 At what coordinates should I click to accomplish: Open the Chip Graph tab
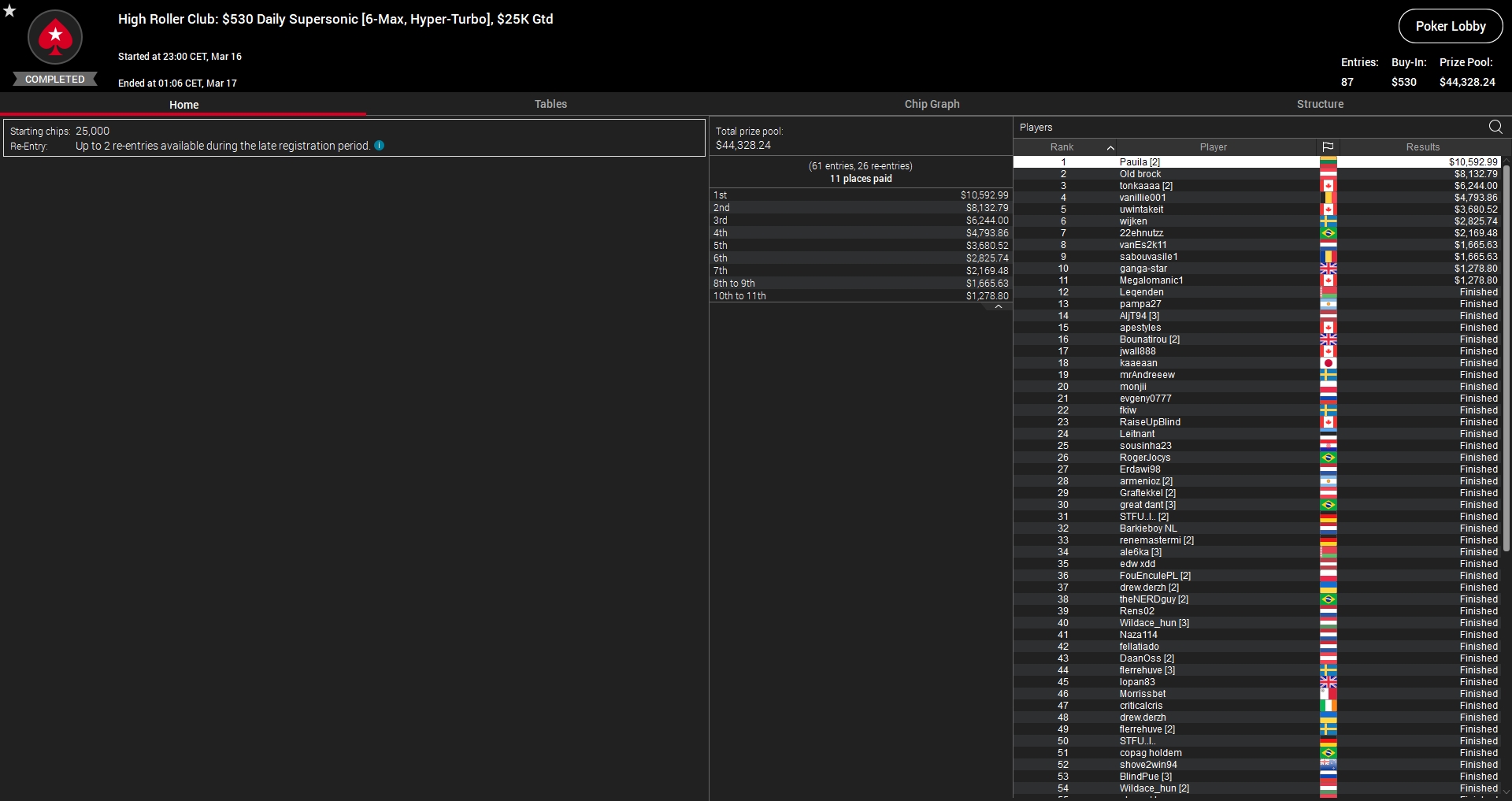932,104
